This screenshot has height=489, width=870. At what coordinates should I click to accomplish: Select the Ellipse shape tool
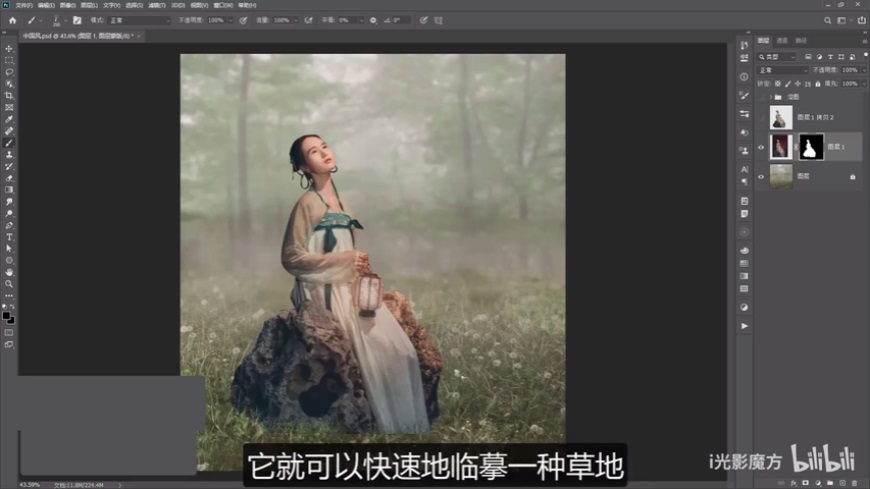pyautogui.click(x=9, y=260)
